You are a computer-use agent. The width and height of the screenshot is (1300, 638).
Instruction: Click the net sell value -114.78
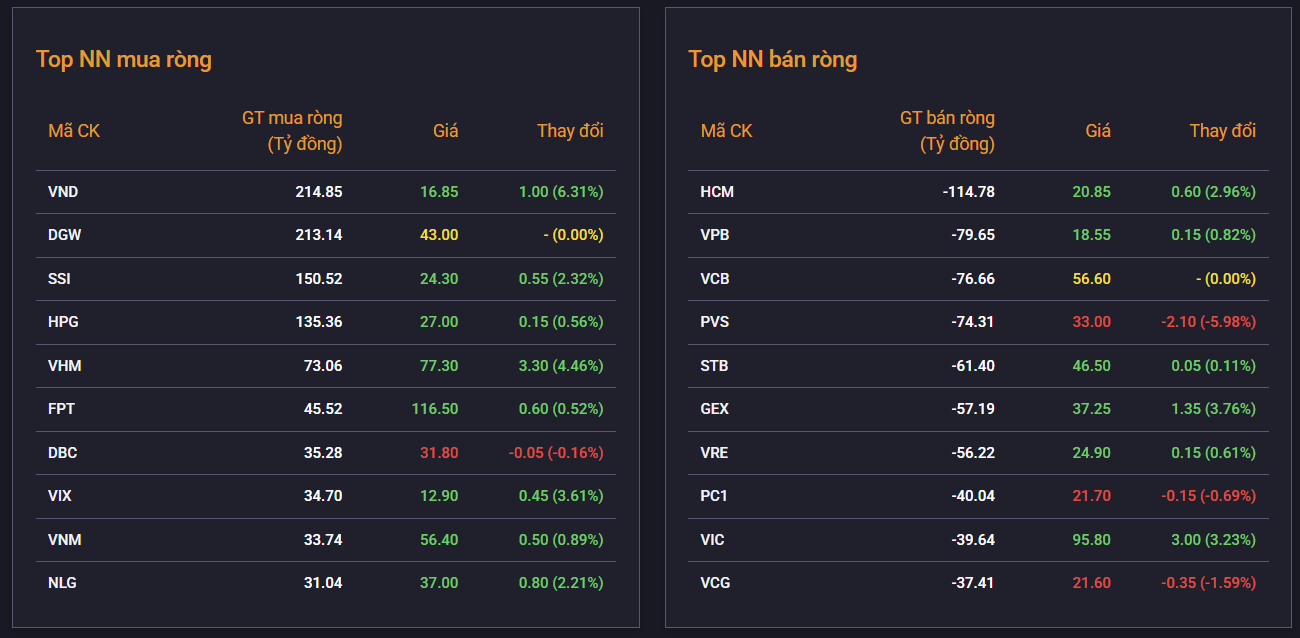click(x=969, y=192)
